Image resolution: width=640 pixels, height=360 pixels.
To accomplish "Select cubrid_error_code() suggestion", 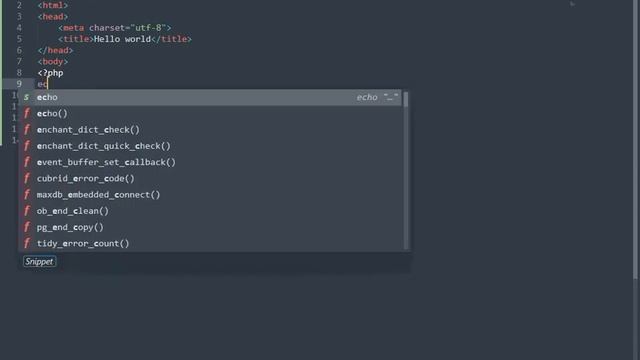I will pos(210,178).
